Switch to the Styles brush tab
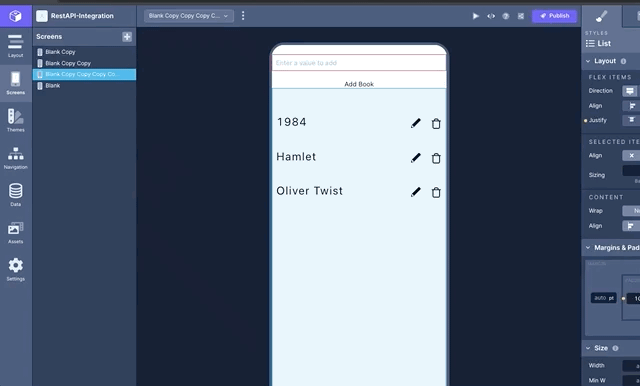Viewport: 640px width, 386px height. (602, 16)
